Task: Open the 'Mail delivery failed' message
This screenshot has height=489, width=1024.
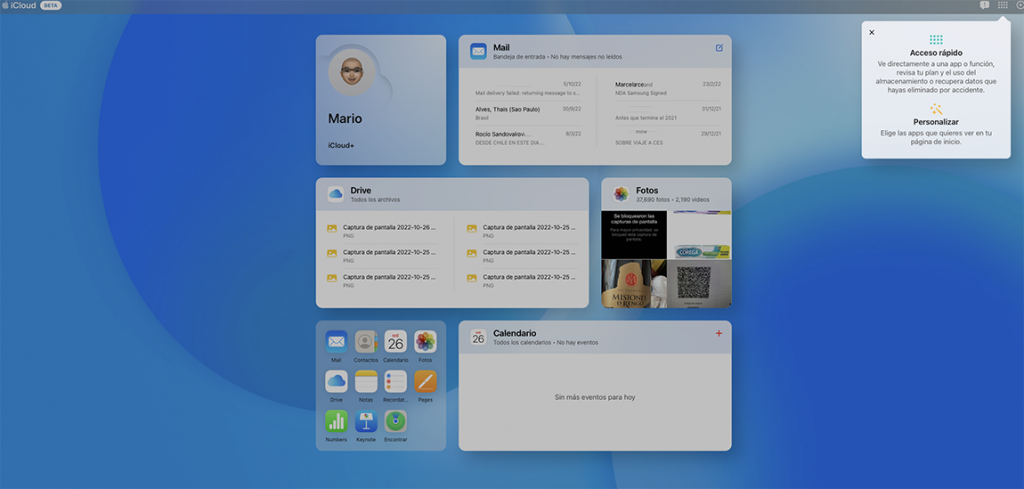Action: coord(528,89)
